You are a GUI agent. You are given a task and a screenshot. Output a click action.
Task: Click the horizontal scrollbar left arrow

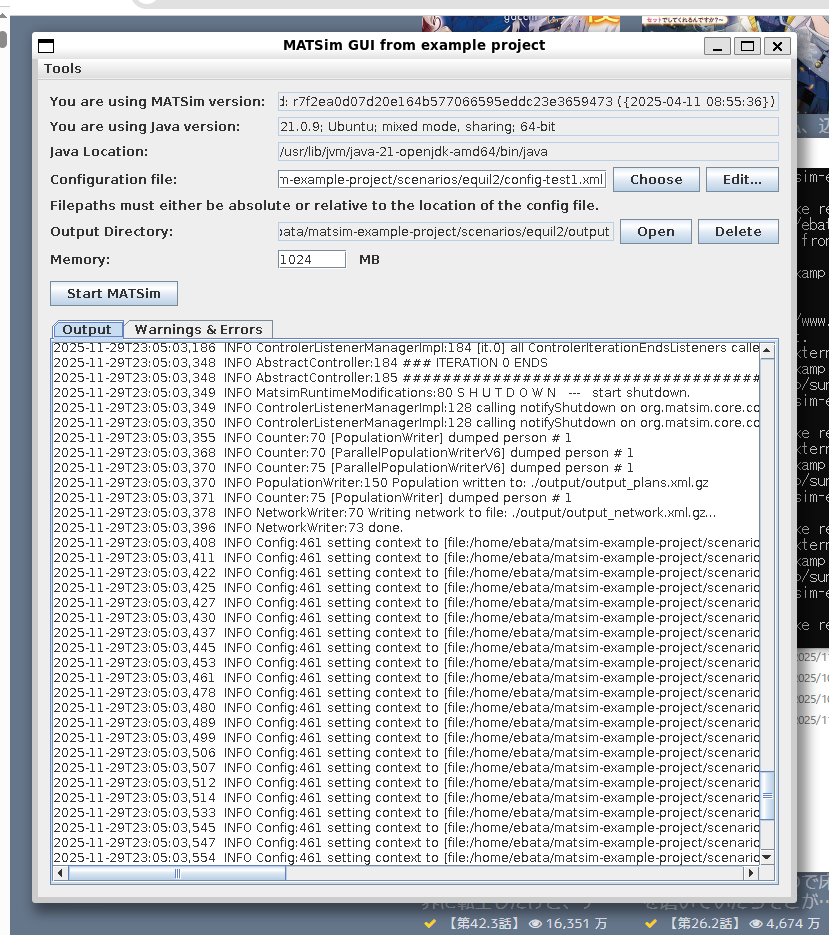[61, 873]
